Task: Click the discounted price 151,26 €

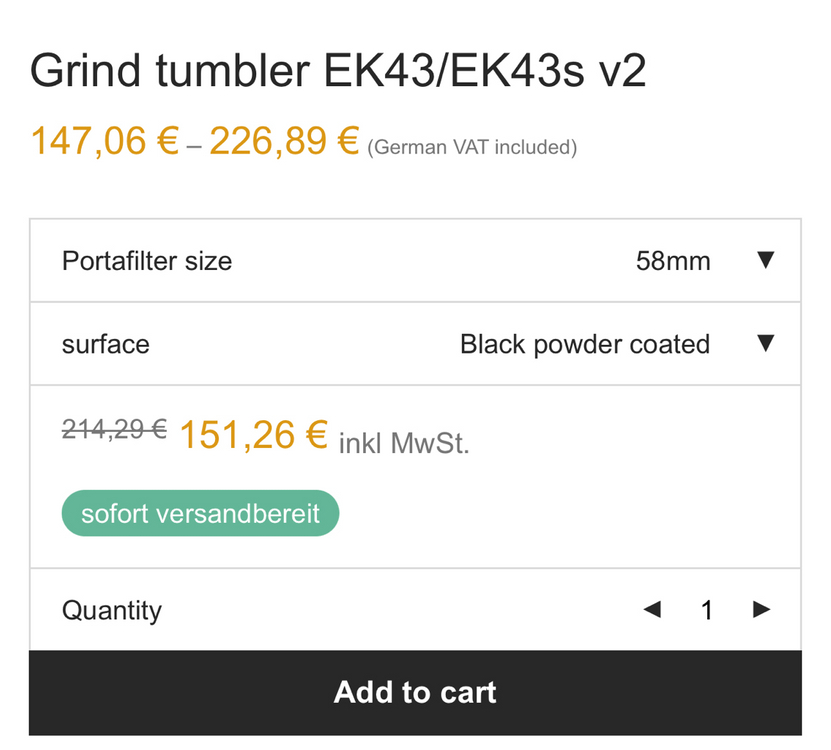Action: [253, 435]
